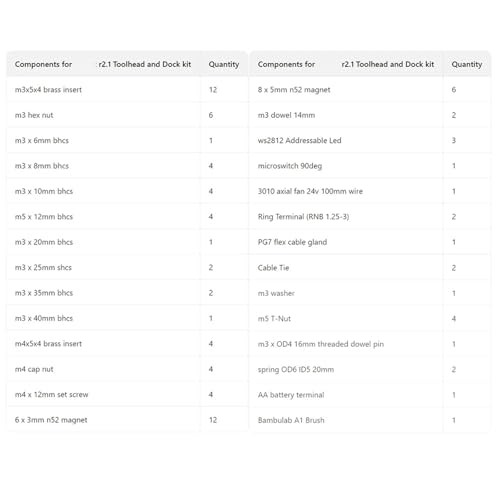Image resolution: width=500 pixels, height=500 pixels.
Task: Select the m4 cap nut row
Action: [127, 369]
